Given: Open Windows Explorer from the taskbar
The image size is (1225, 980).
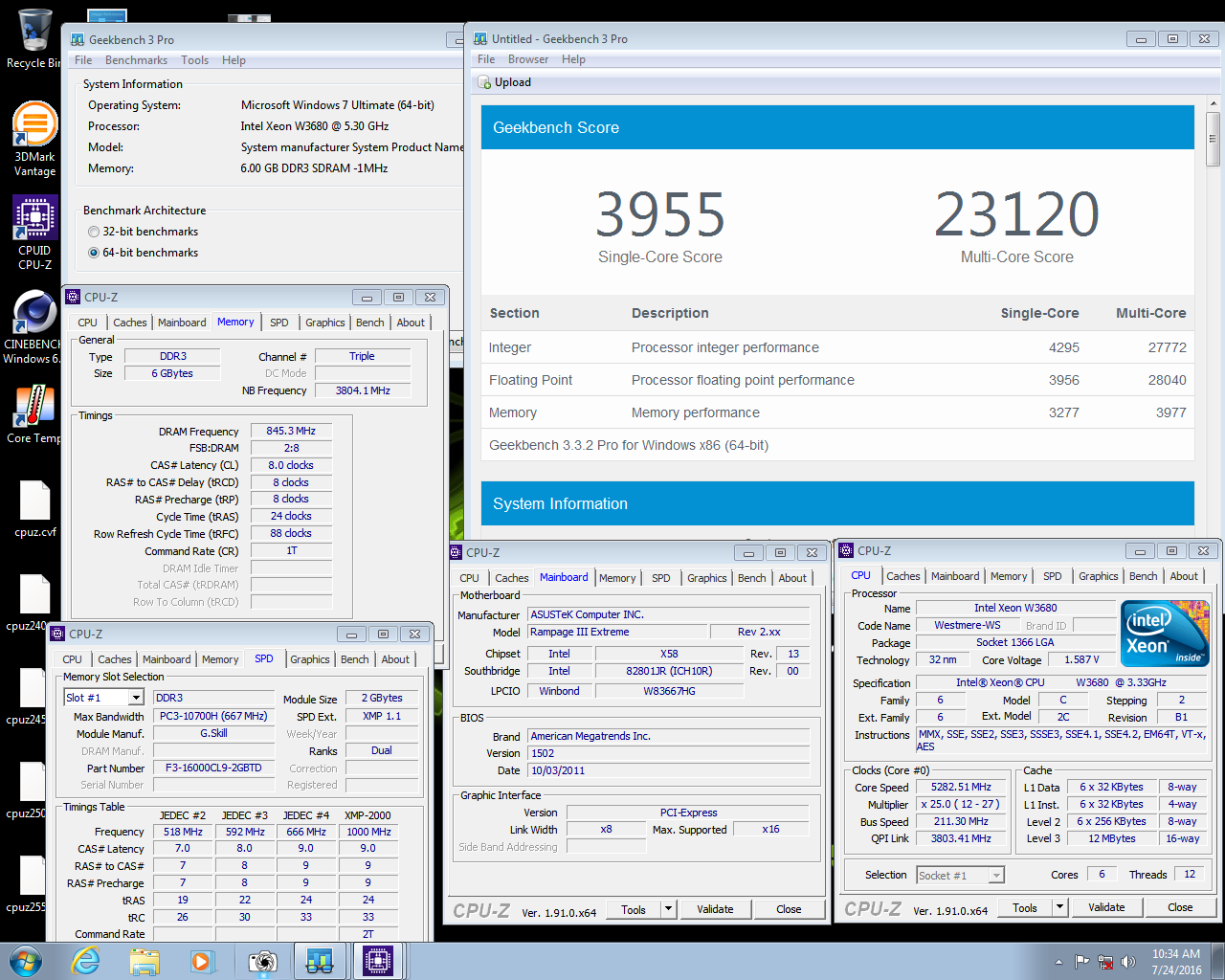Looking at the screenshot, I should tap(145, 961).
